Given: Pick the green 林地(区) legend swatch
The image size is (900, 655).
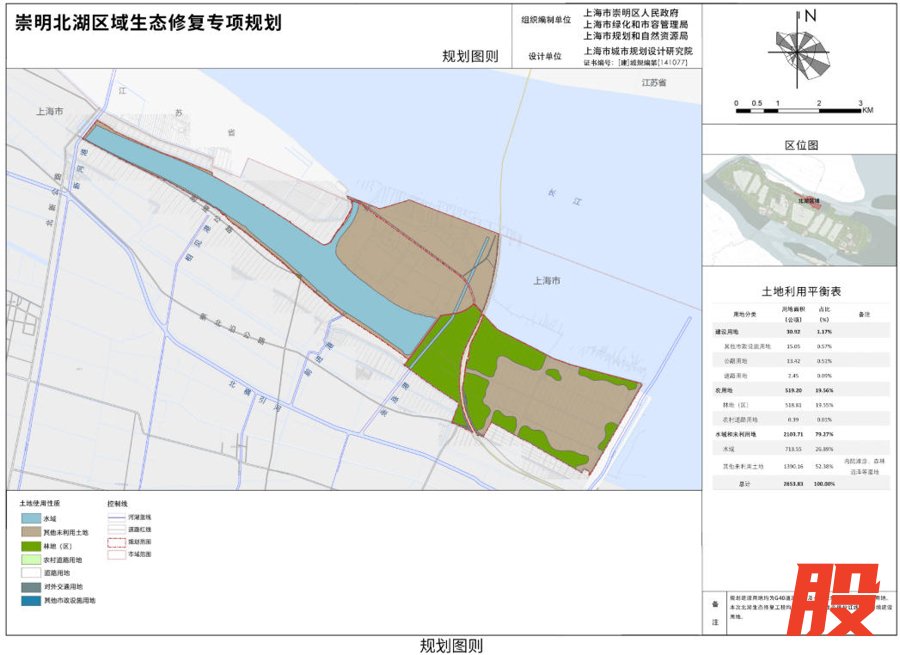Looking at the screenshot, I should [30, 546].
